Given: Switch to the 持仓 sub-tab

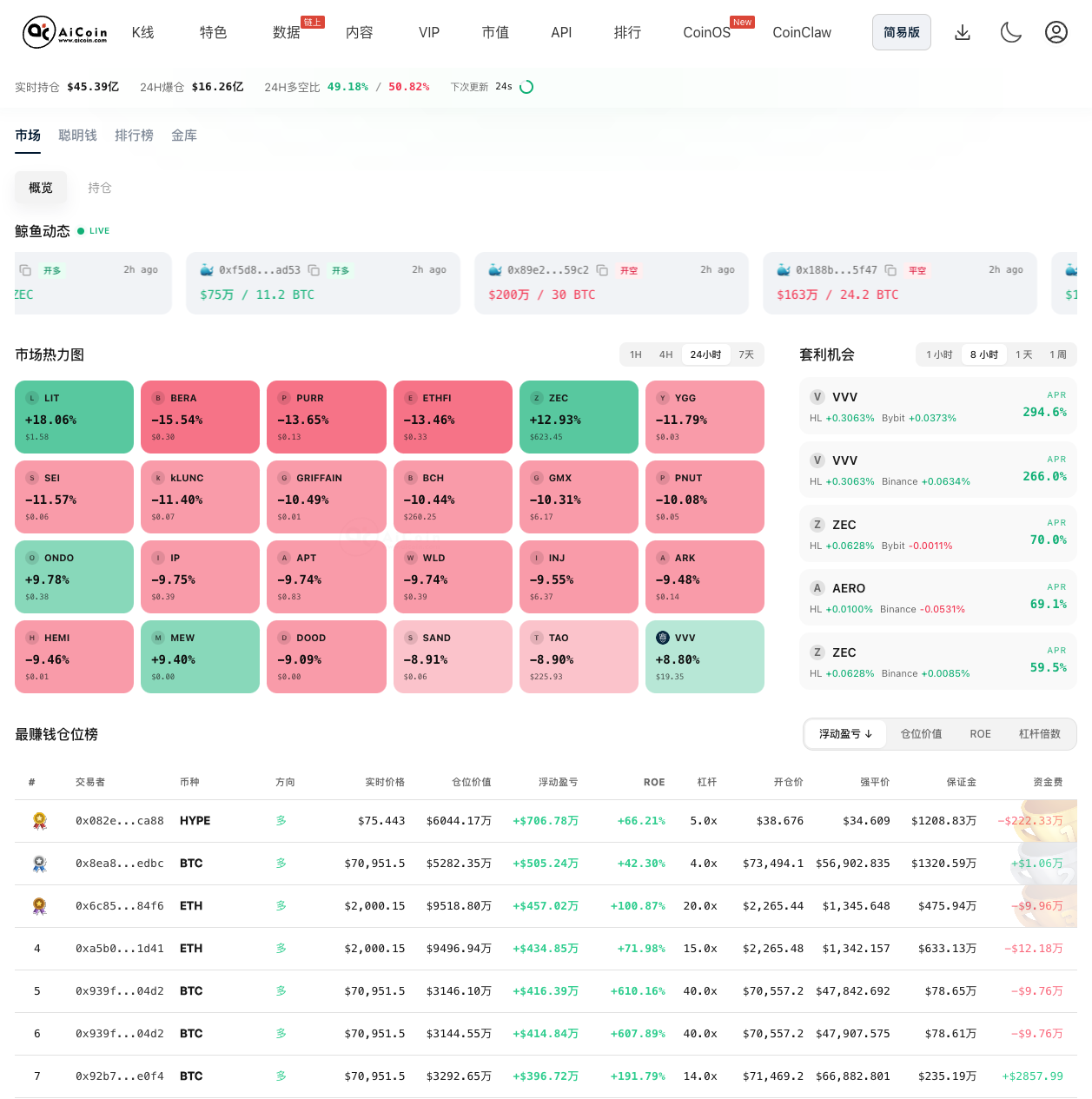Looking at the screenshot, I should (100, 188).
